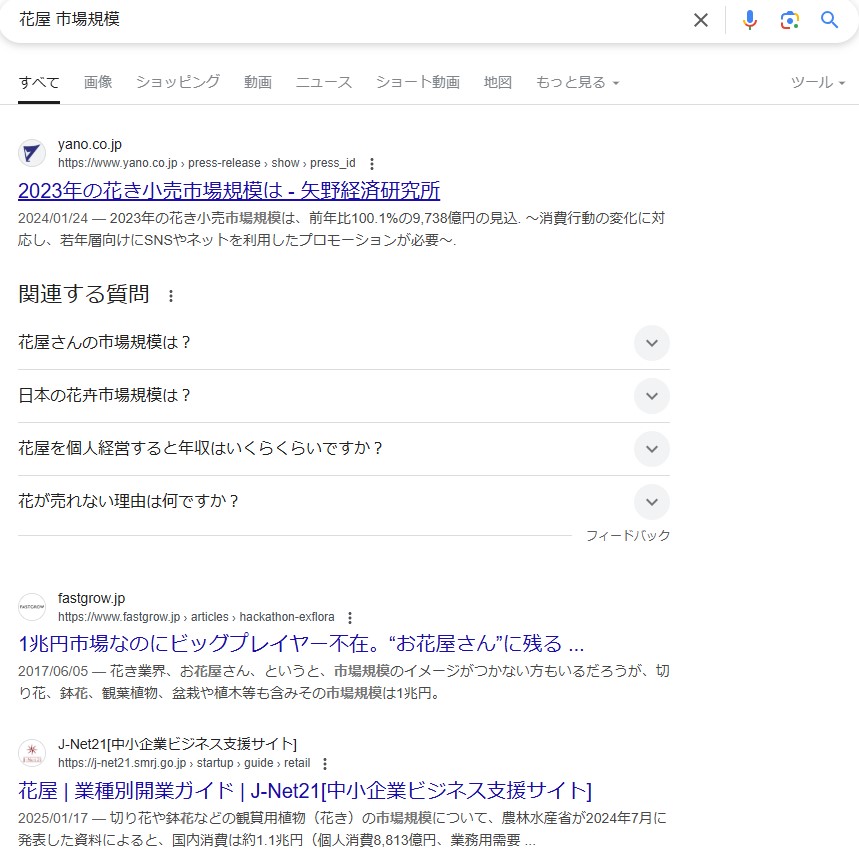Open three-dot menu beside yano.co.jp result
Screen dimensions: 859x867
tap(372, 163)
